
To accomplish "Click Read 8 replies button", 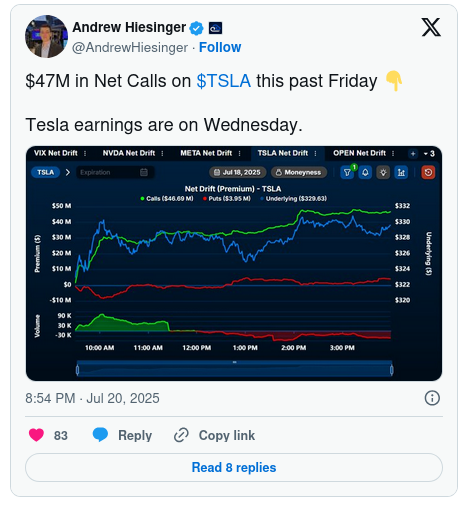I will point(234,467).
